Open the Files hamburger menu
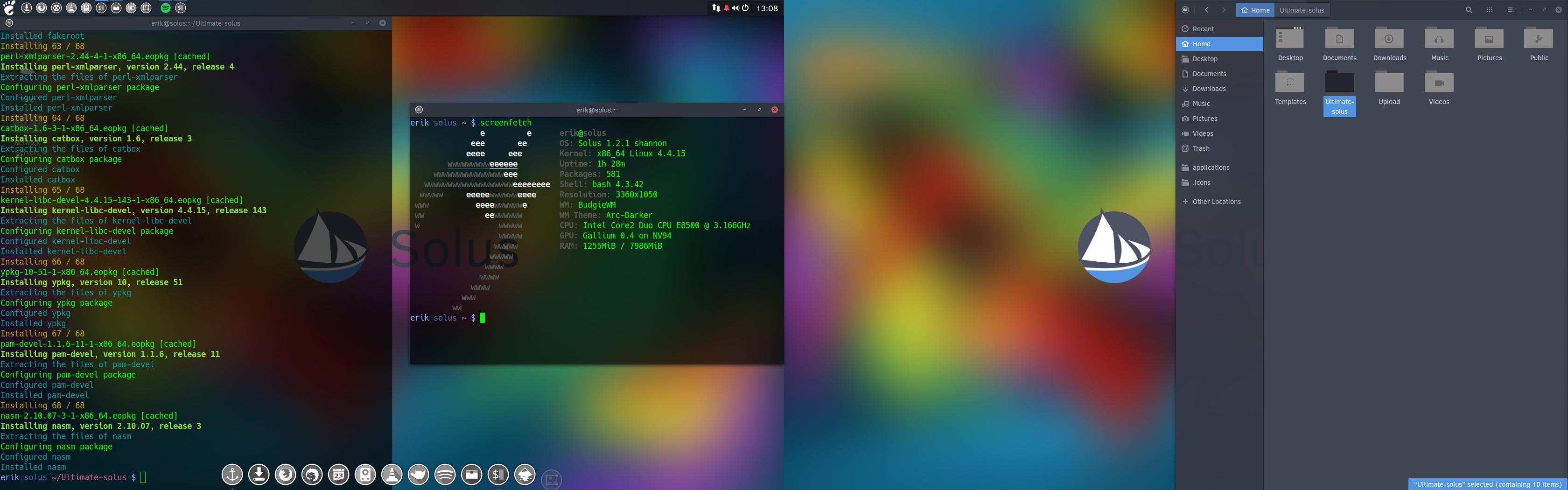Viewport: 1568px width, 490px height. [1510, 10]
